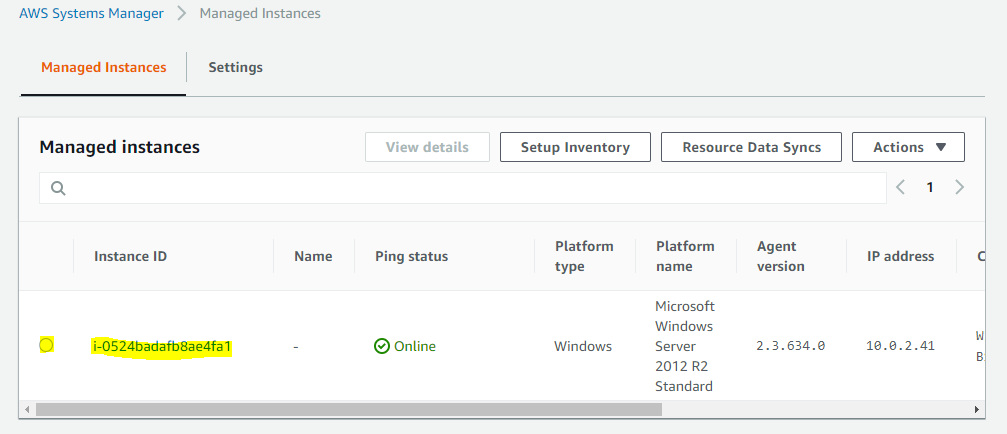This screenshot has width=1007, height=434.
Task: Click the search magnifier icon
Action: point(58,188)
